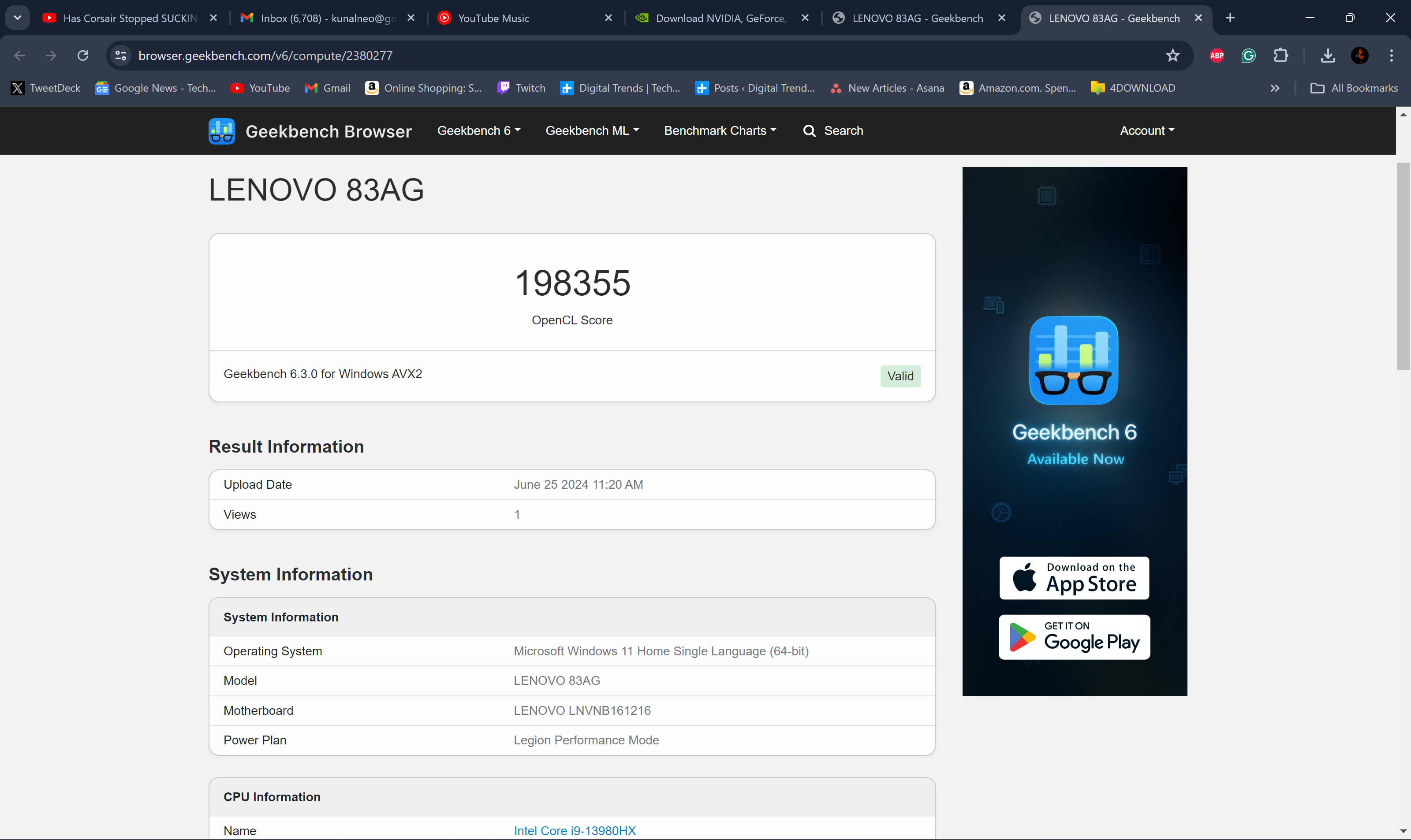Click the Geekbench Browser title link
This screenshot has width=1411, height=840.
328,131
